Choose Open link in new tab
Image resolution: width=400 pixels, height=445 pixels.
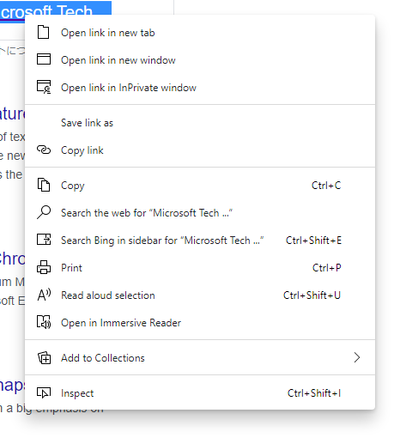pyautogui.click(x=200, y=33)
